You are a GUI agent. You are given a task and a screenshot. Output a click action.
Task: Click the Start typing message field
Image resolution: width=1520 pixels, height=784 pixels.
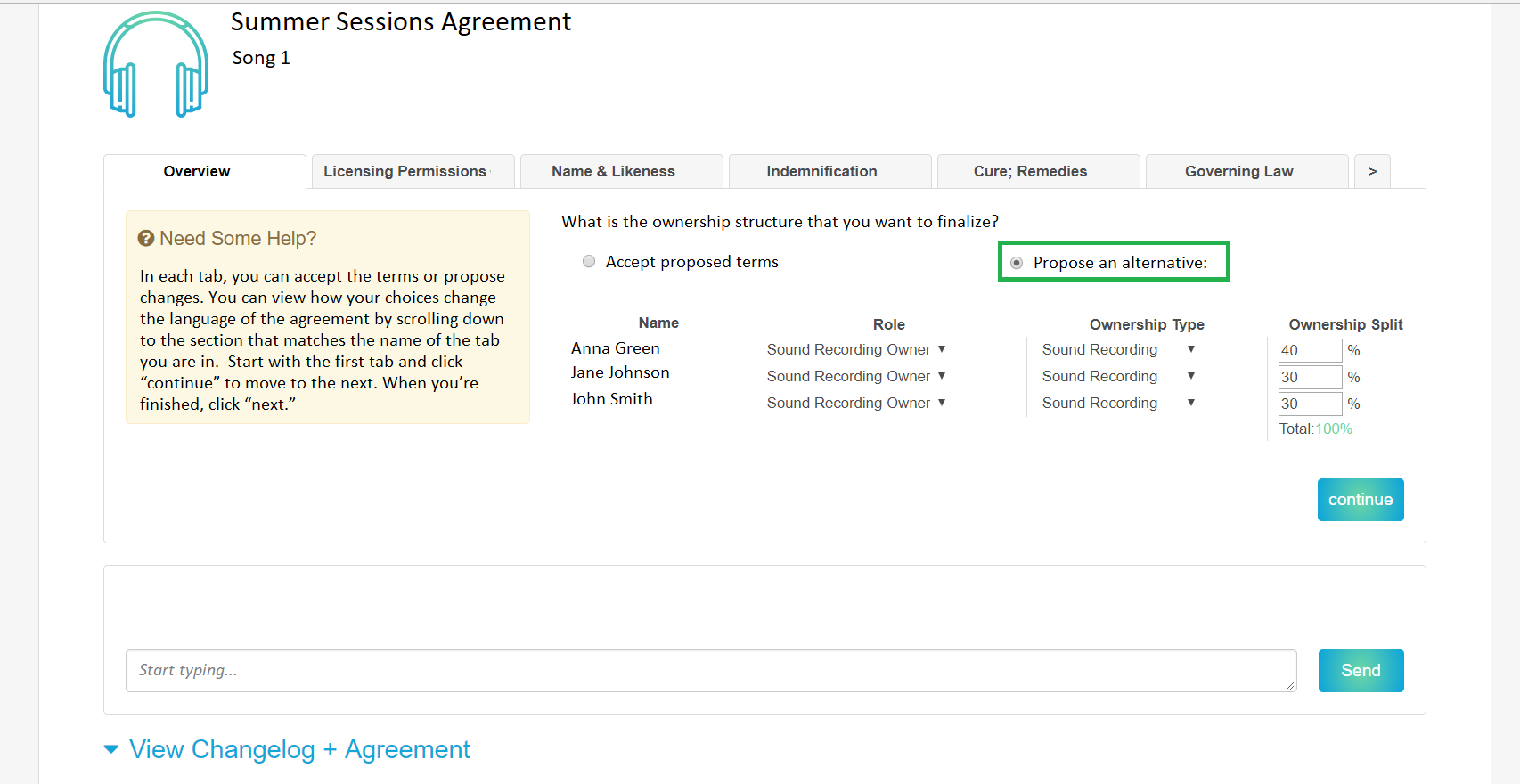tap(710, 671)
